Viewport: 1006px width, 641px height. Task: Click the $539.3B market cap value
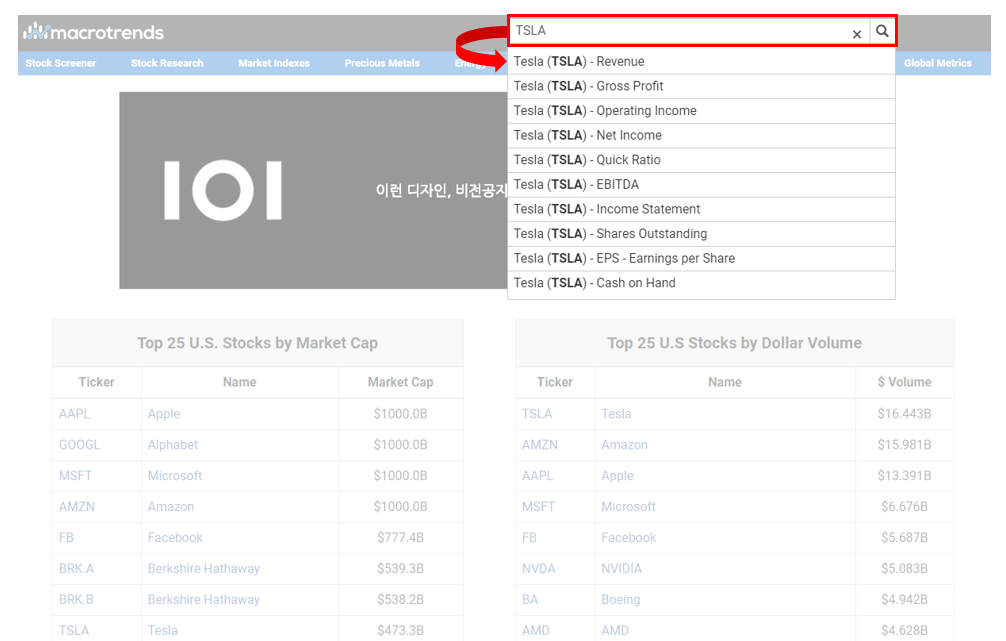tap(400, 568)
